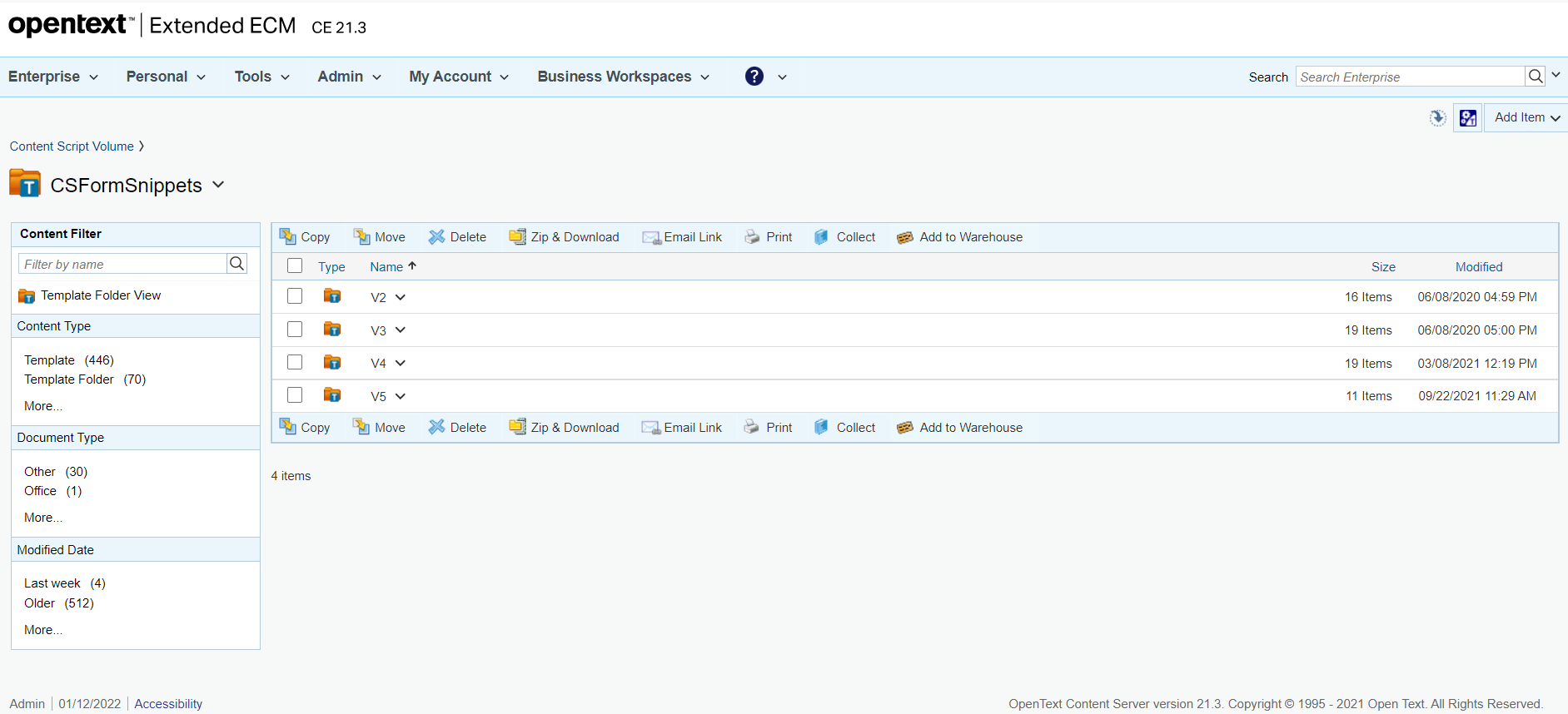Image resolution: width=1568 pixels, height=714 pixels.
Task: Open the Enterprise menu
Action: [53, 77]
